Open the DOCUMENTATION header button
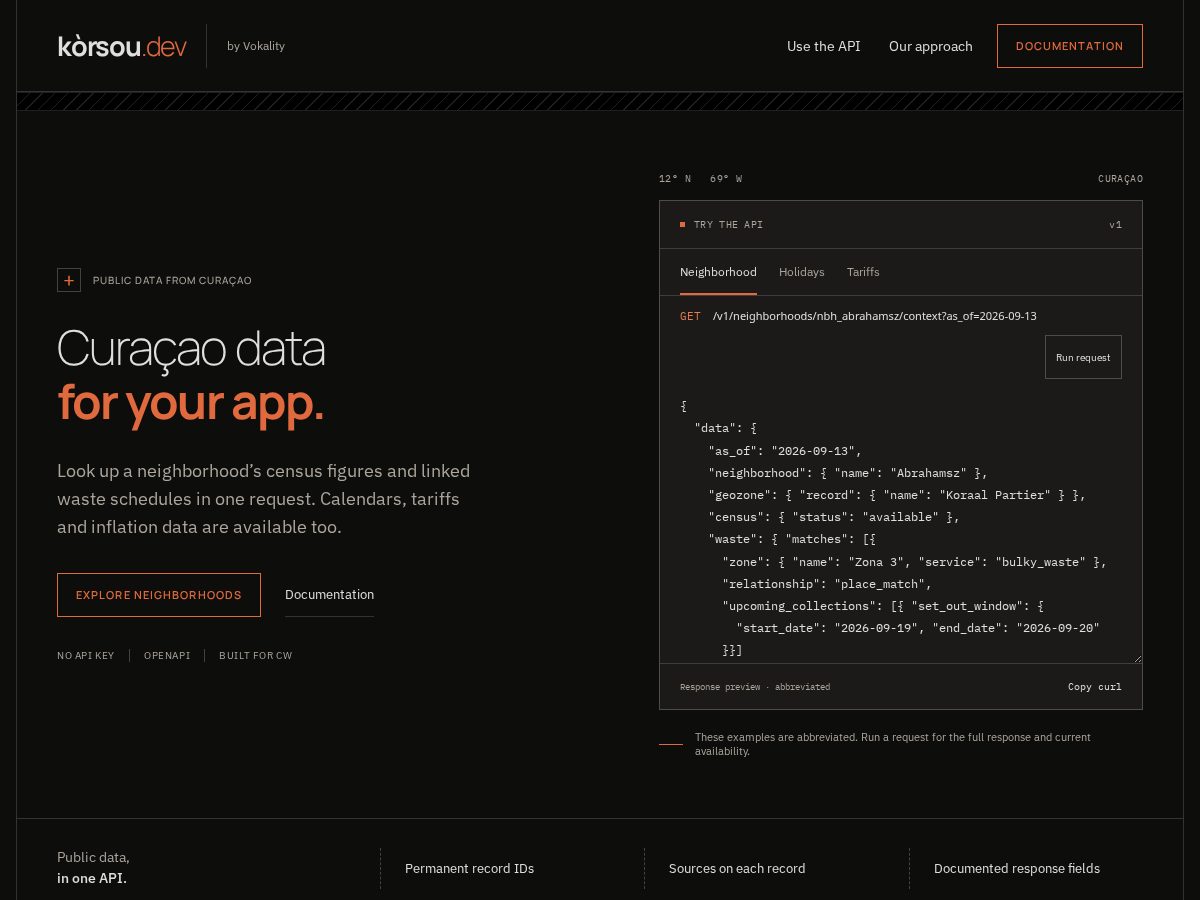 [1069, 46]
